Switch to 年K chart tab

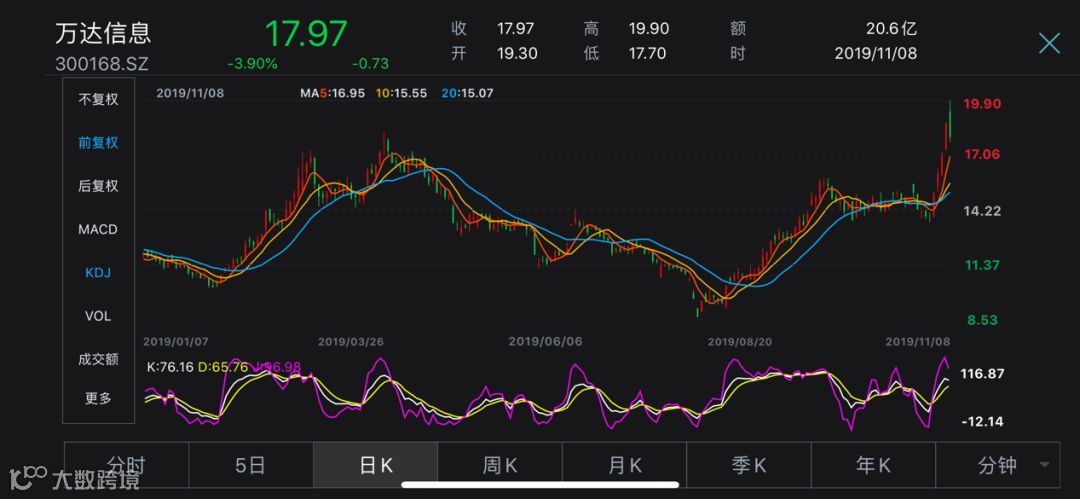pos(873,465)
